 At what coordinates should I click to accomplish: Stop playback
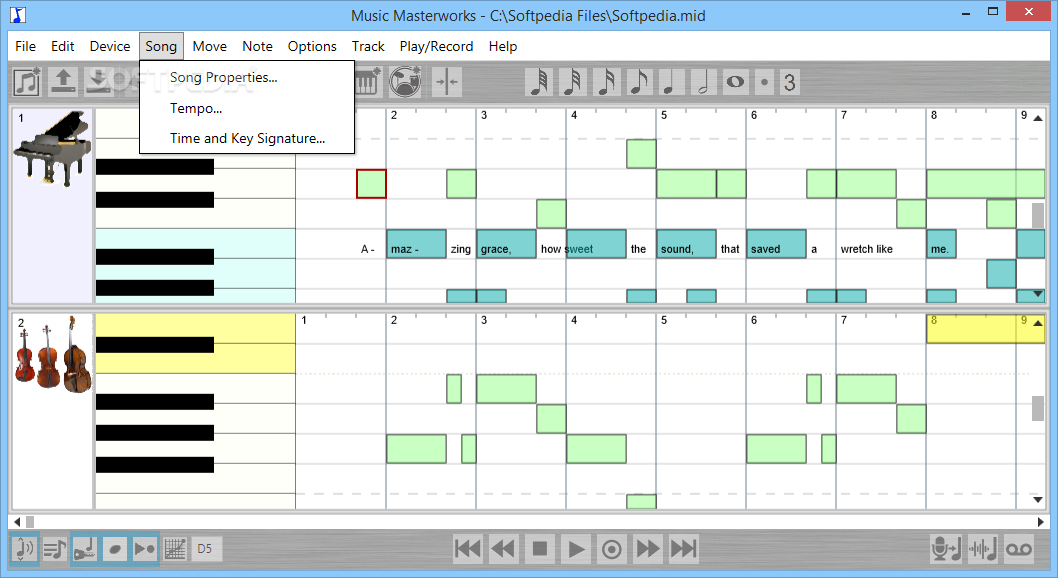coord(540,549)
